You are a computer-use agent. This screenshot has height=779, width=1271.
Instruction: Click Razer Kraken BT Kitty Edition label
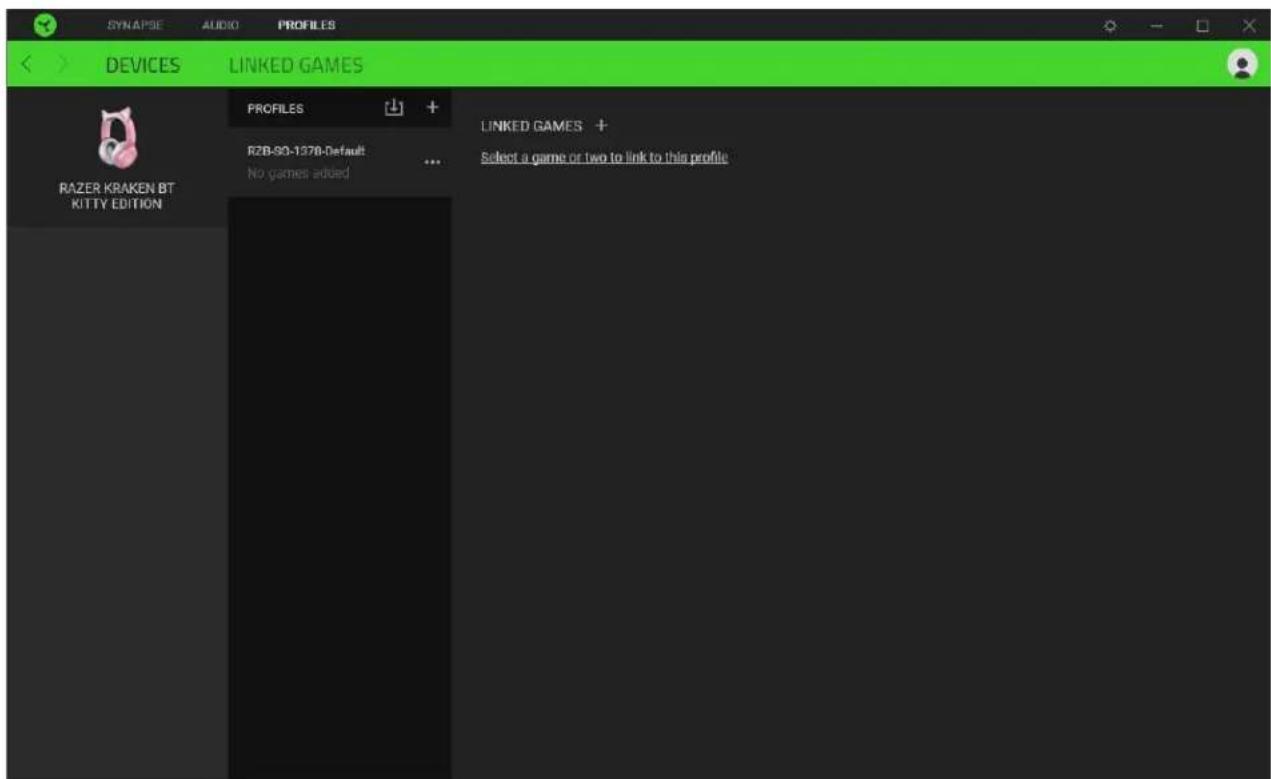click(x=118, y=198)
